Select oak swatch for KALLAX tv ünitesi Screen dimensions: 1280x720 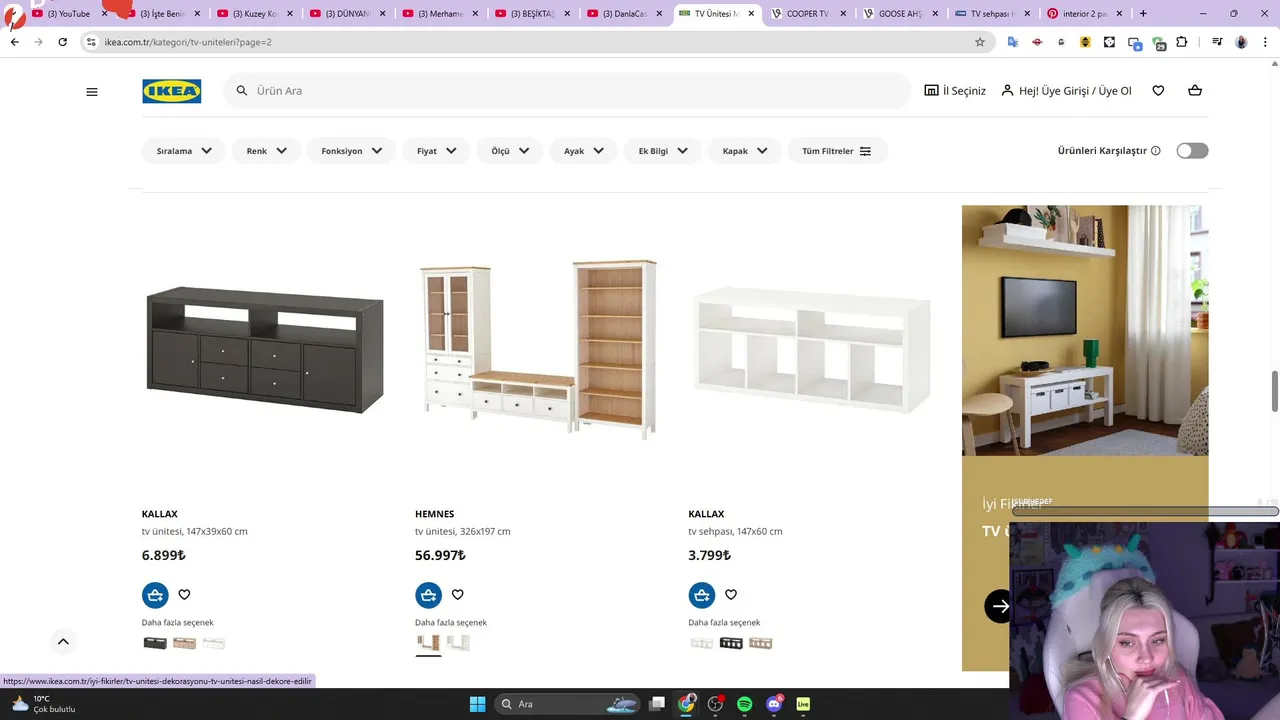point(185,643)
